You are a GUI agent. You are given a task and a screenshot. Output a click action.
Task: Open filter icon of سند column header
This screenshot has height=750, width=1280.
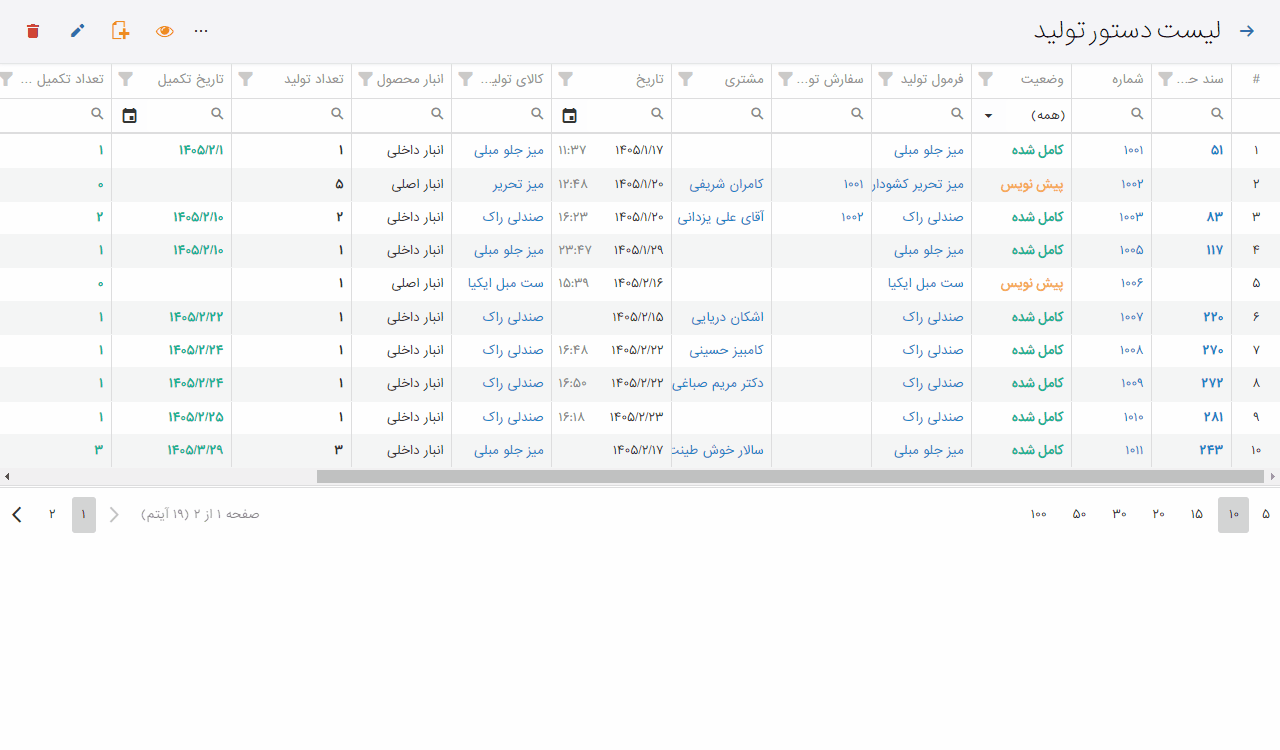[1165, 79]
